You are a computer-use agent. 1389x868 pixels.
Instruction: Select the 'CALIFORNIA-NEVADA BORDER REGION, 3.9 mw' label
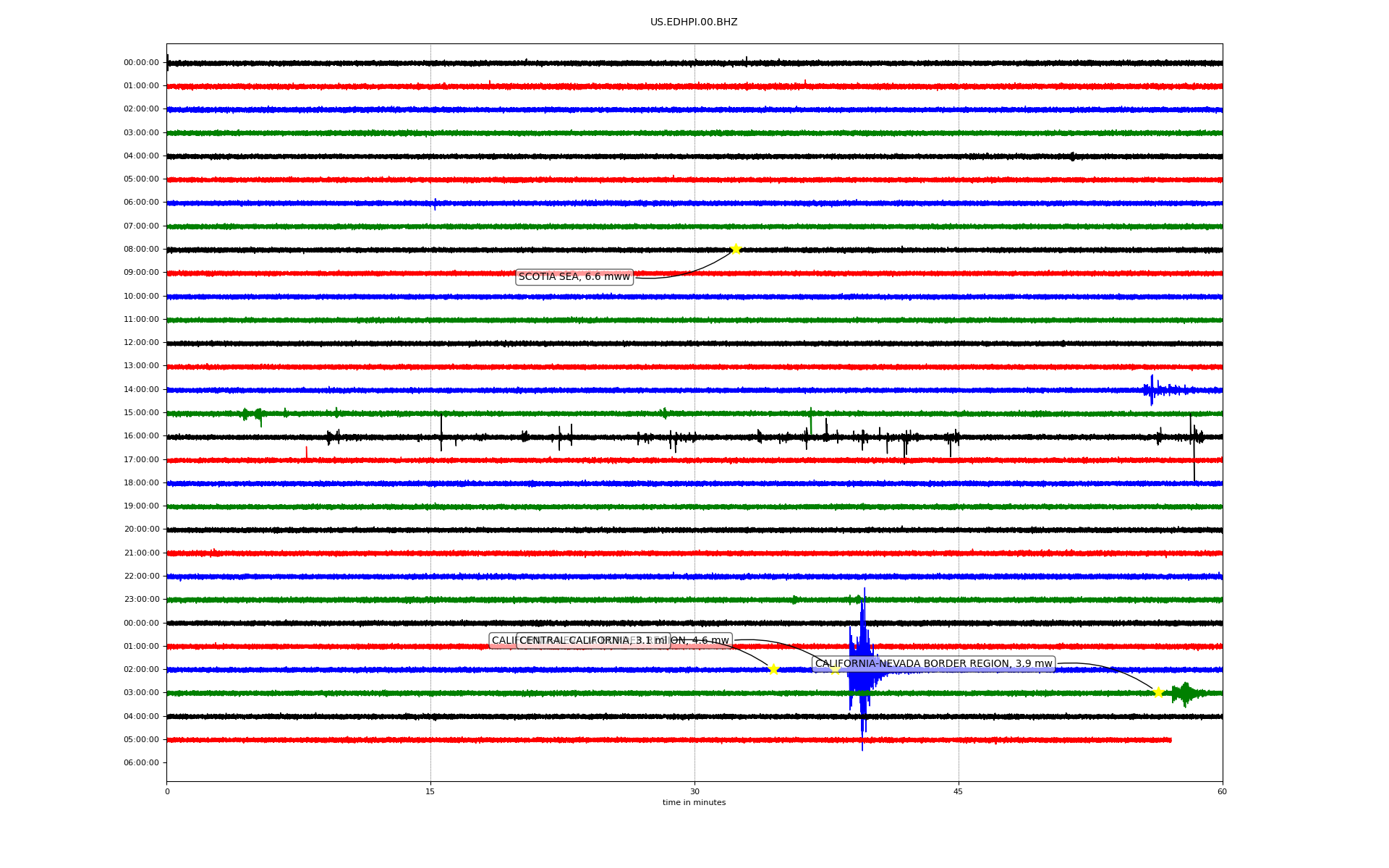[x=933, y=664]
